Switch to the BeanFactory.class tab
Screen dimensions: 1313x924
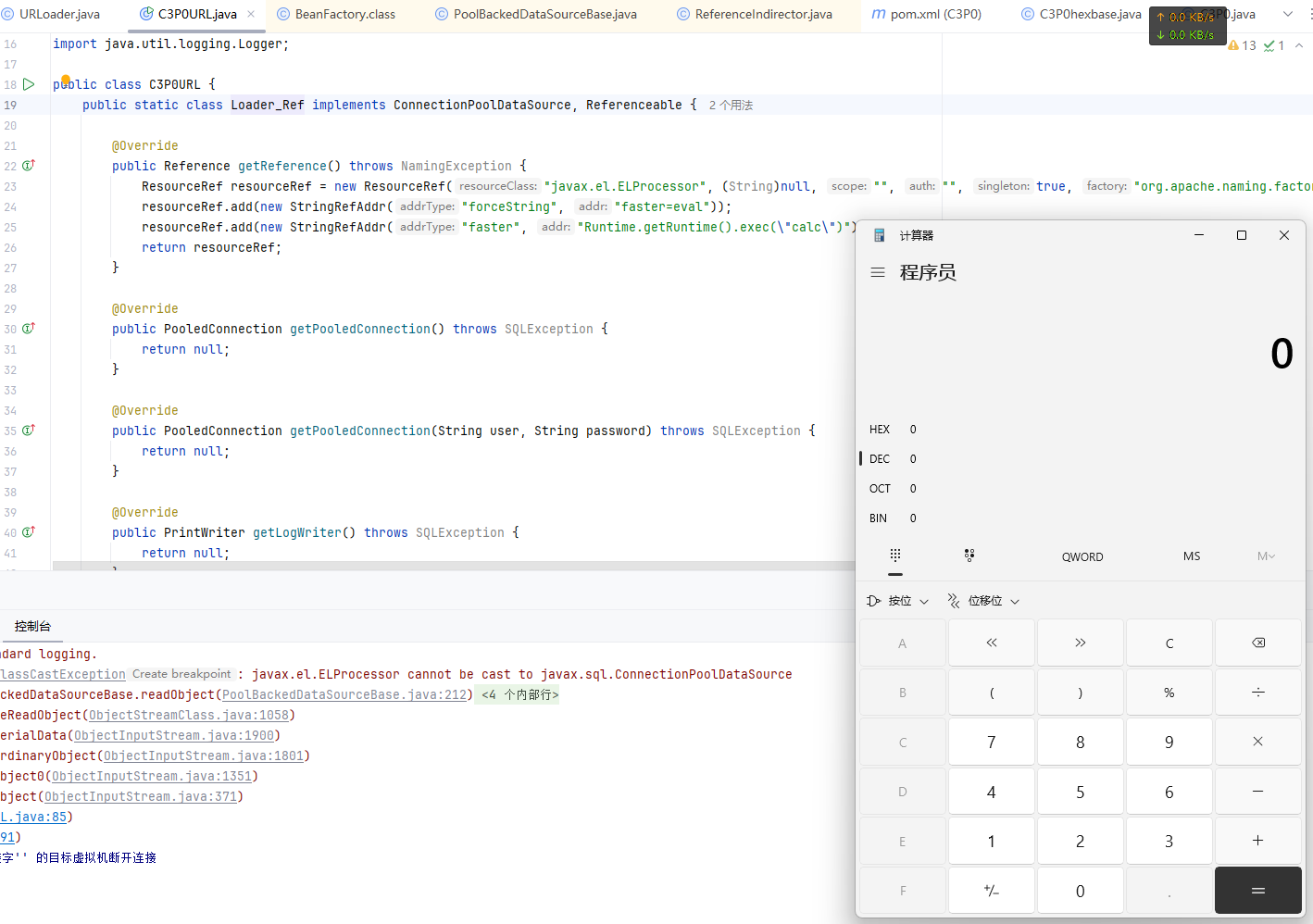[336, 14]
